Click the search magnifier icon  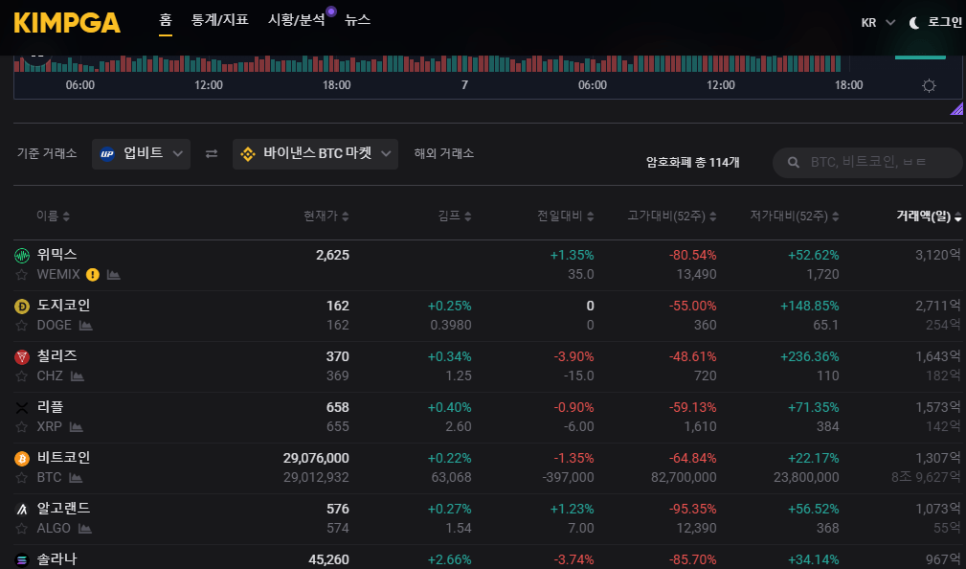pos(794,163)
